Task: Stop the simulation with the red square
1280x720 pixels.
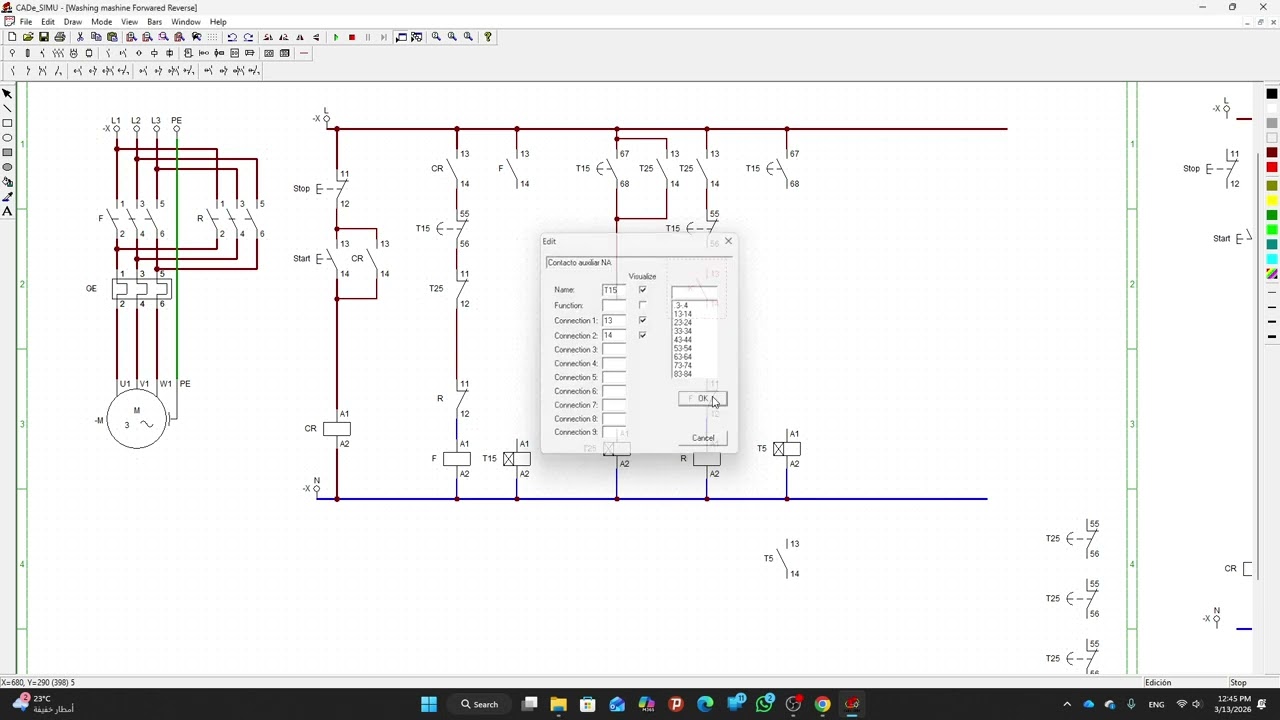Action: tap(352, 37)
